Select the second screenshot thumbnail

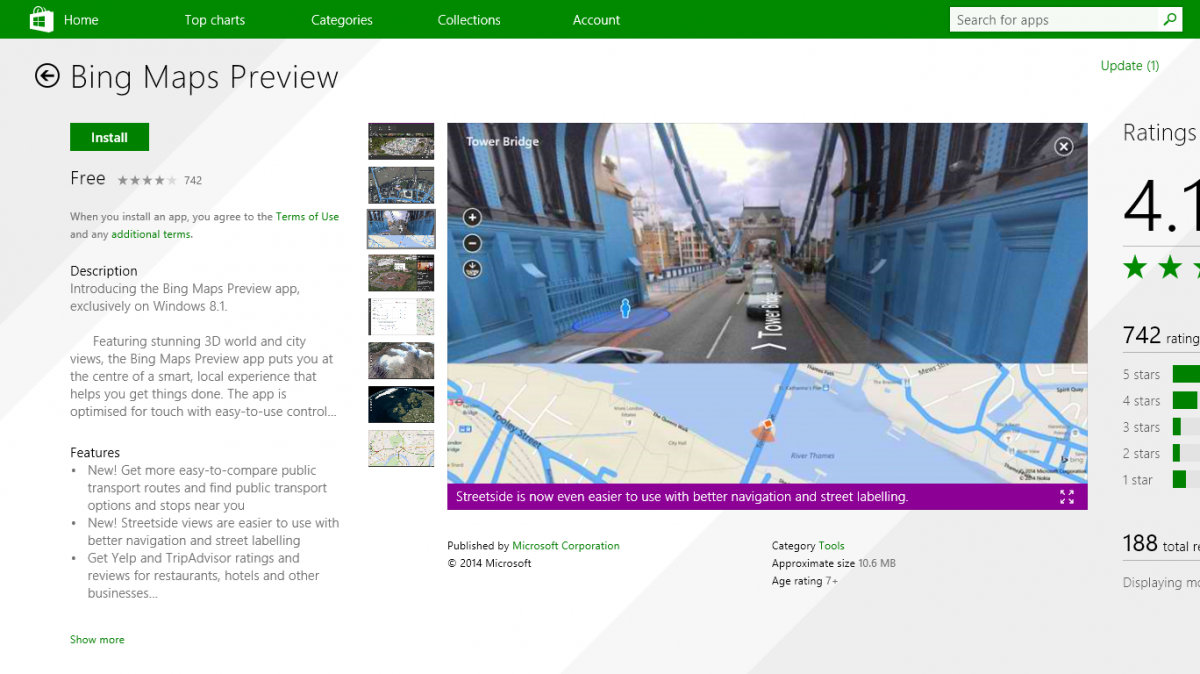point(401,185)
